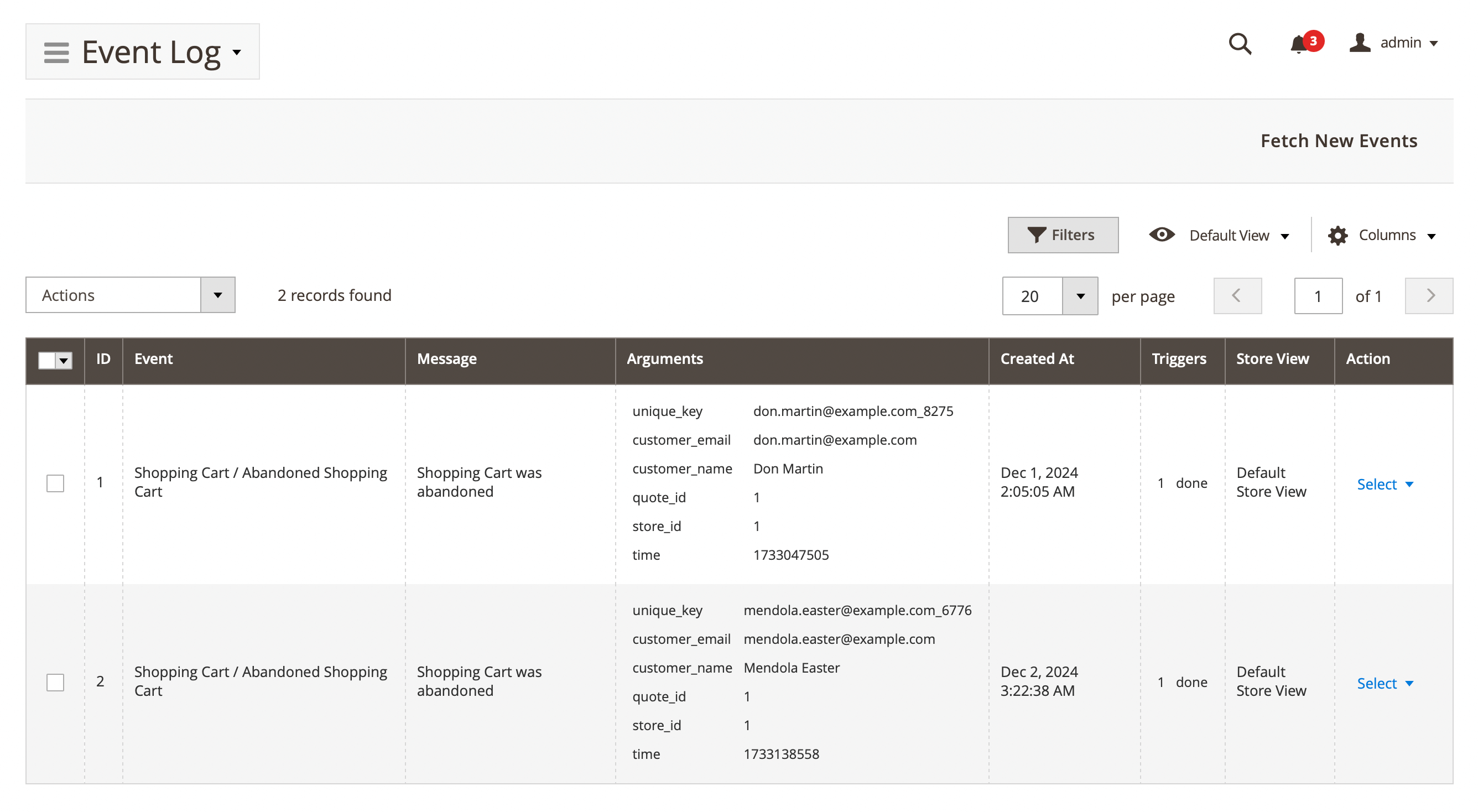Check the row for event ID 1

(x=55, y=483)
